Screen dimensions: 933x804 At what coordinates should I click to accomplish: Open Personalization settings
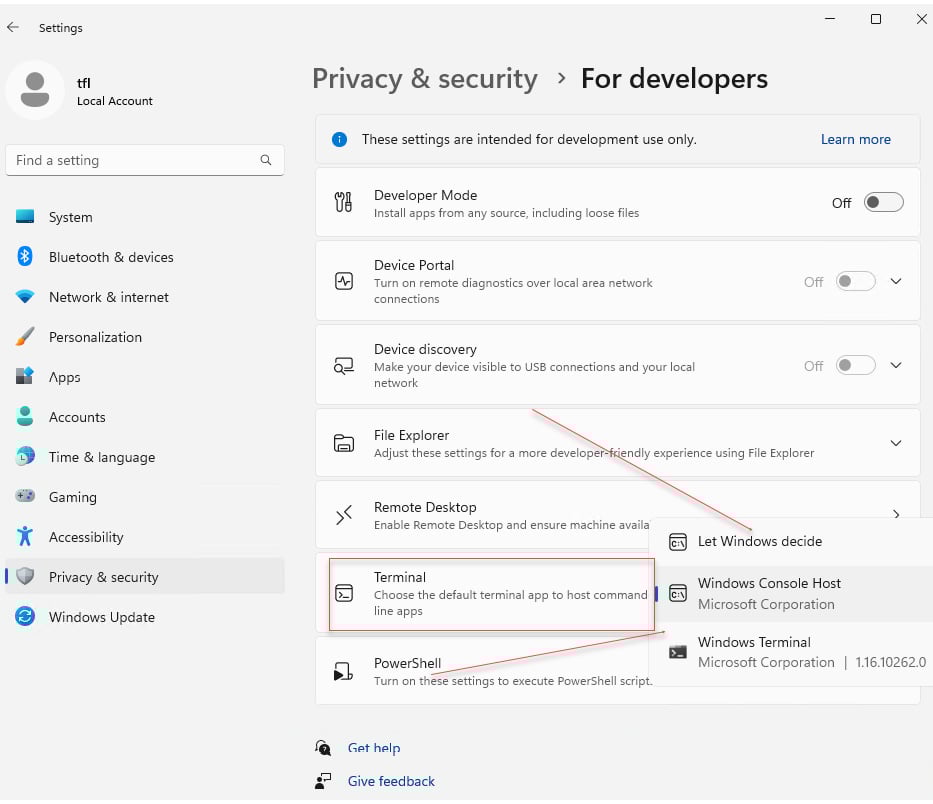click(x=145, y=336)
